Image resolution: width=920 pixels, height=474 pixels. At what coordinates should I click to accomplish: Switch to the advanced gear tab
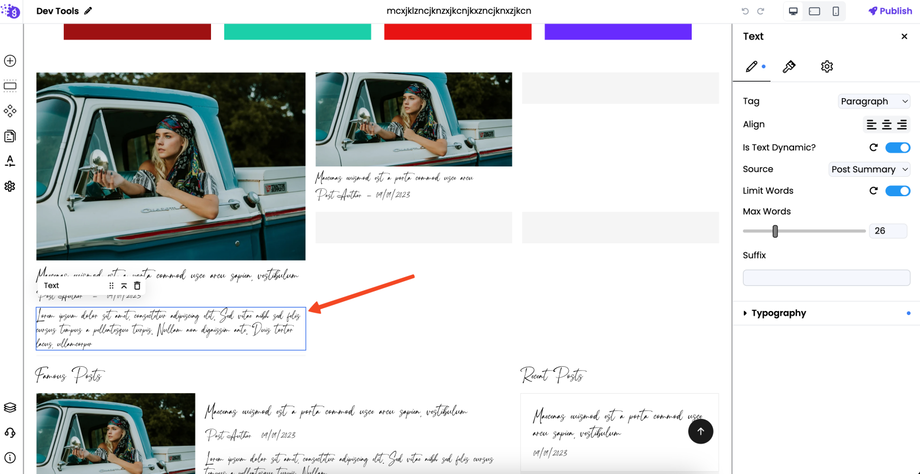[x=827, y=67]
